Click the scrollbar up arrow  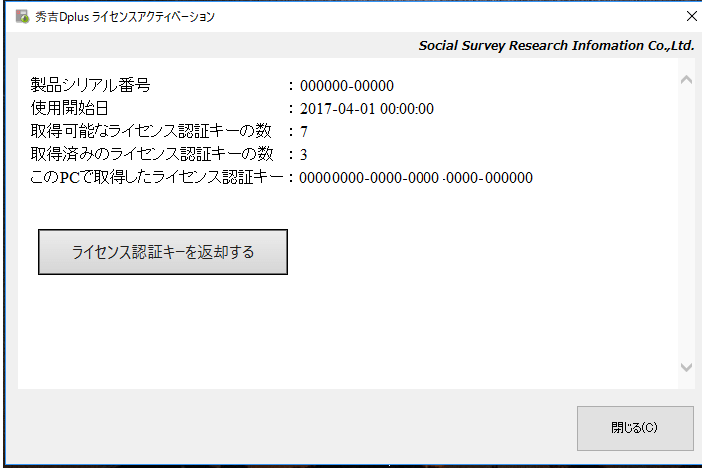686,80
